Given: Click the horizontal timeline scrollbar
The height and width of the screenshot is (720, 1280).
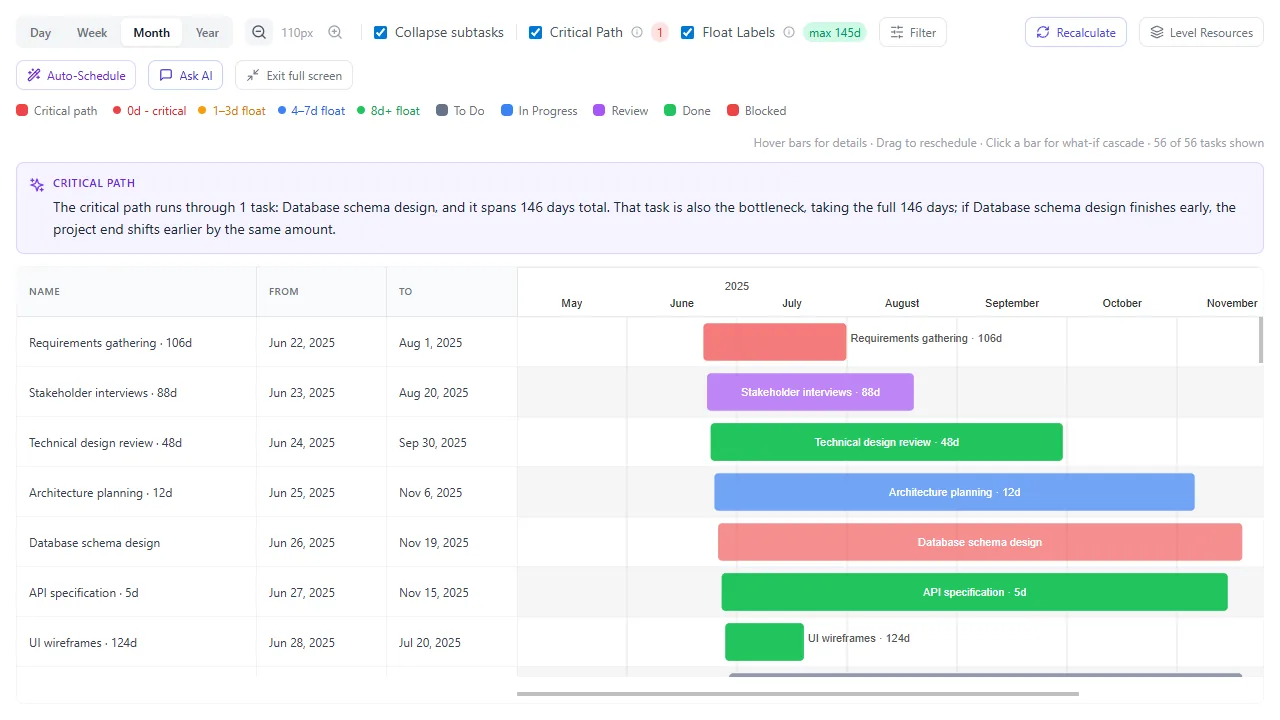Looking at the screenshot, I should tap(798, 693).
